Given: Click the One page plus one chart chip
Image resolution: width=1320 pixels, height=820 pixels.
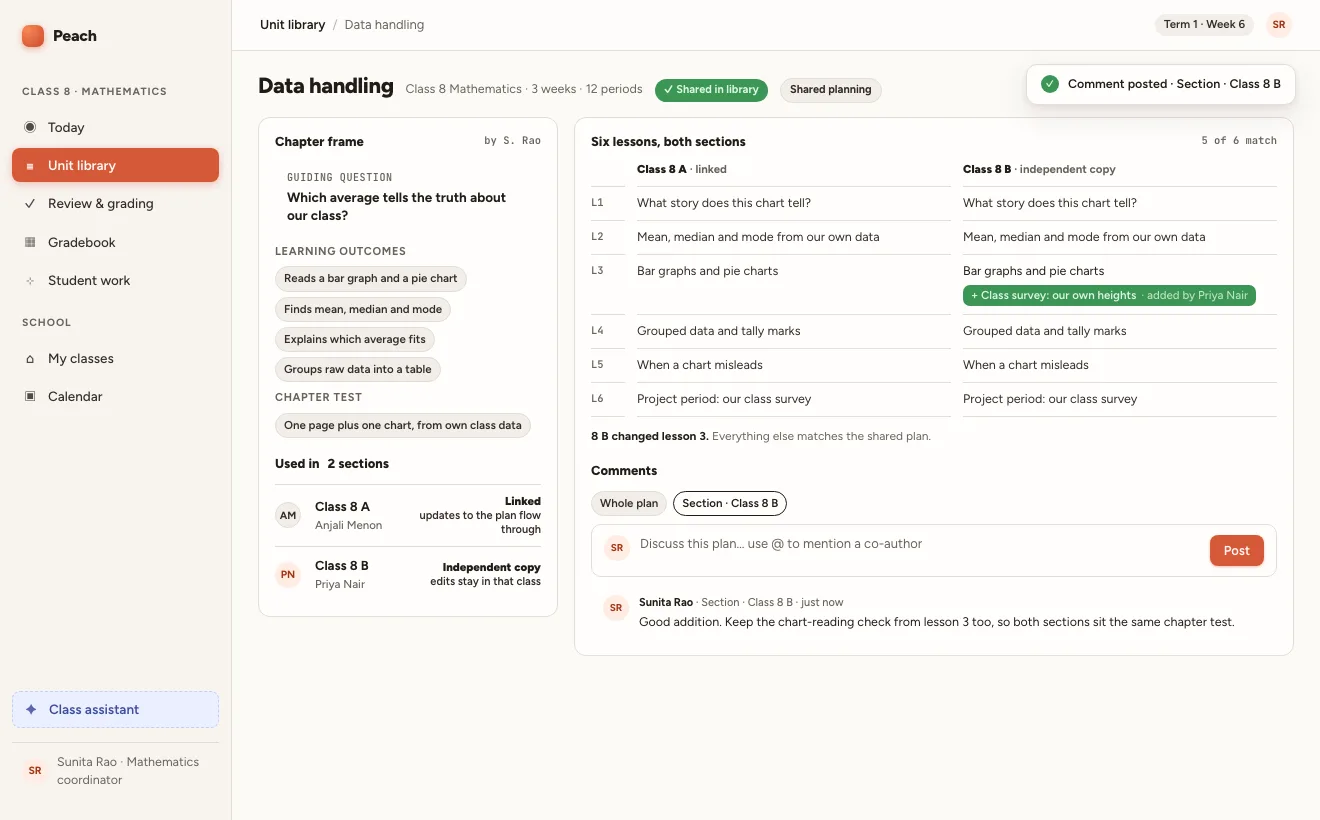Looking at the screenshot, I should (x=403, y=426).
